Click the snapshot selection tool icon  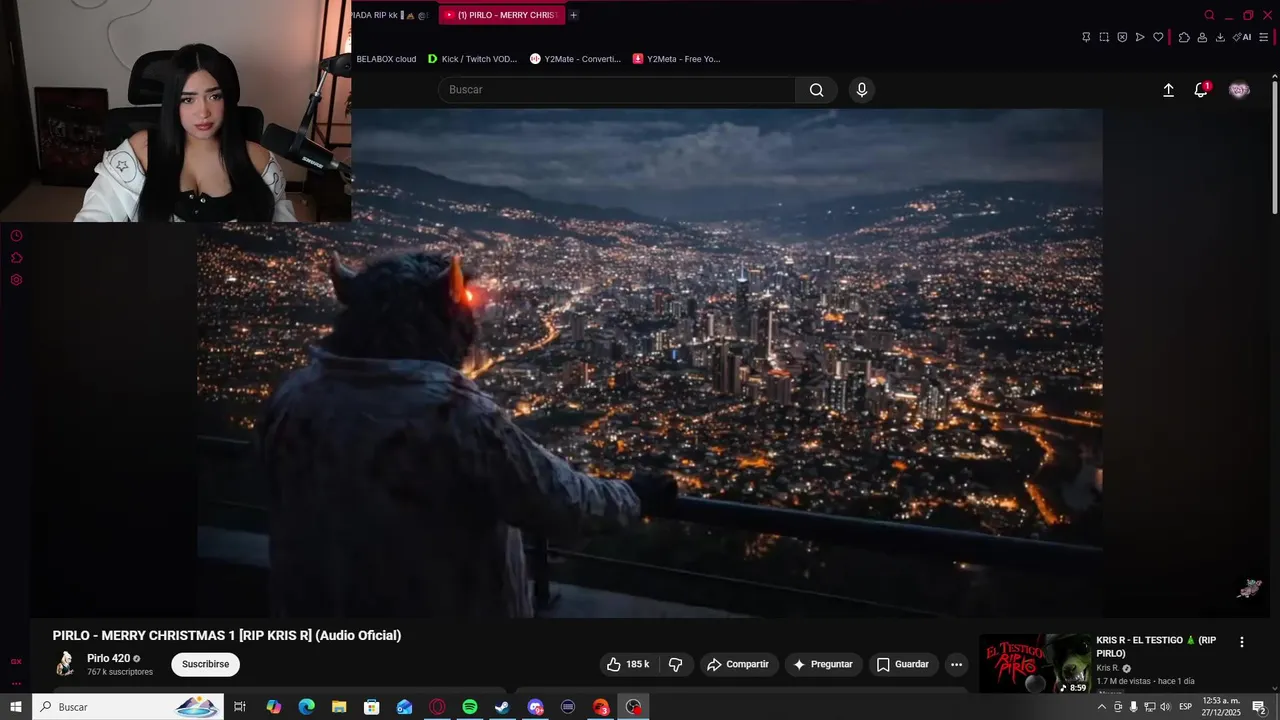coord(1104,37)
